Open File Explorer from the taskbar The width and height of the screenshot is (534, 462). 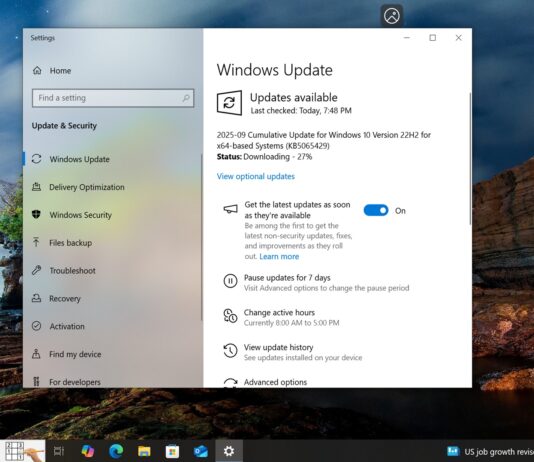144,451
